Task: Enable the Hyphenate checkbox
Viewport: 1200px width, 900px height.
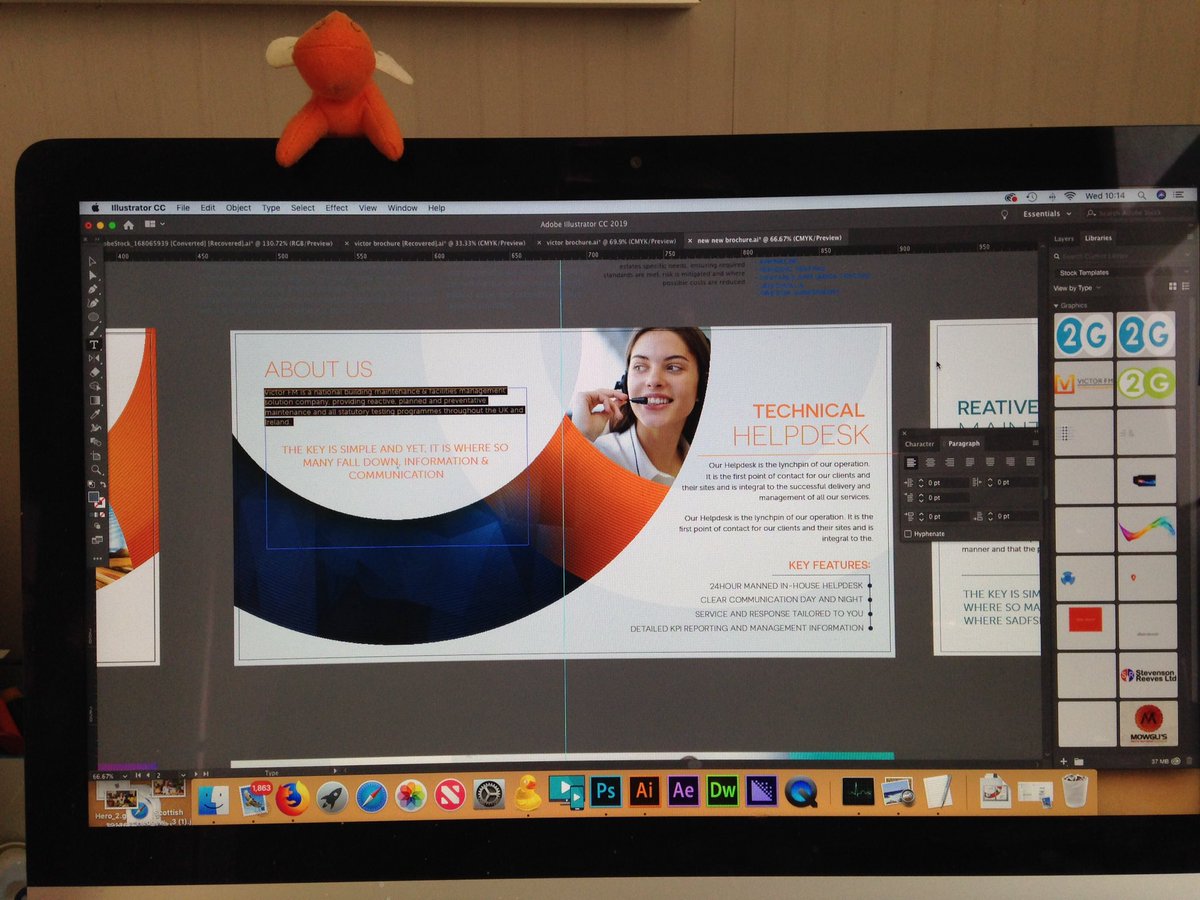Action: (x=908, y=534)
